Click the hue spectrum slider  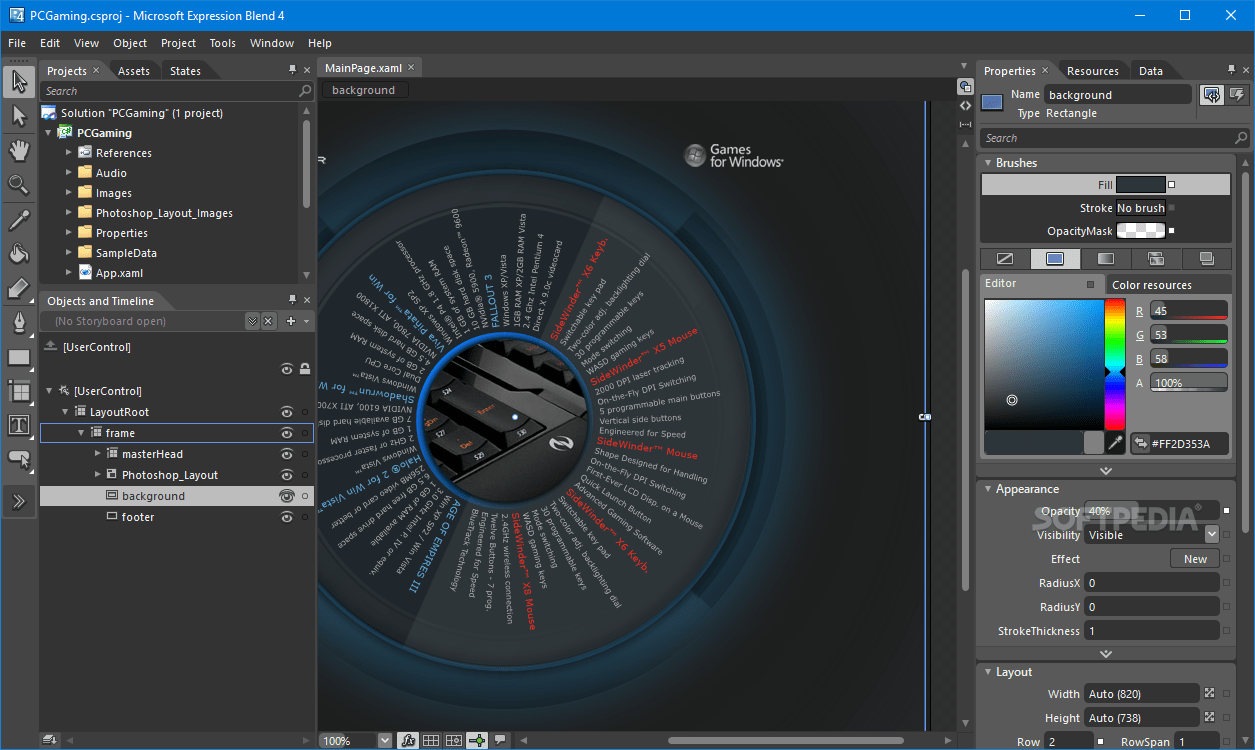point(1115,365)
